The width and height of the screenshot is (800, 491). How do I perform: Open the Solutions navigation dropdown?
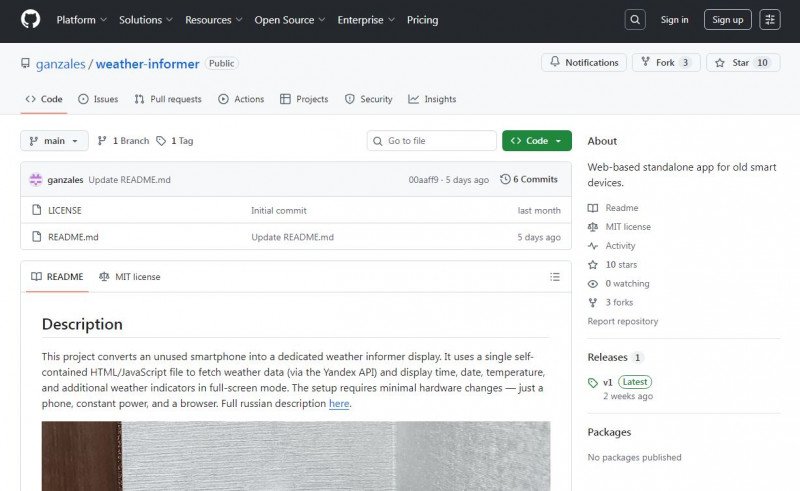145,20
